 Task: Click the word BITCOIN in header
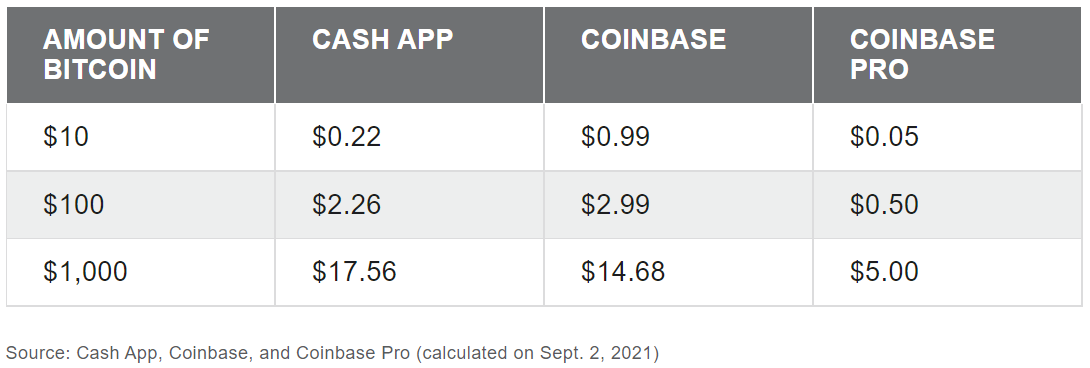click(x=100, y=70)
